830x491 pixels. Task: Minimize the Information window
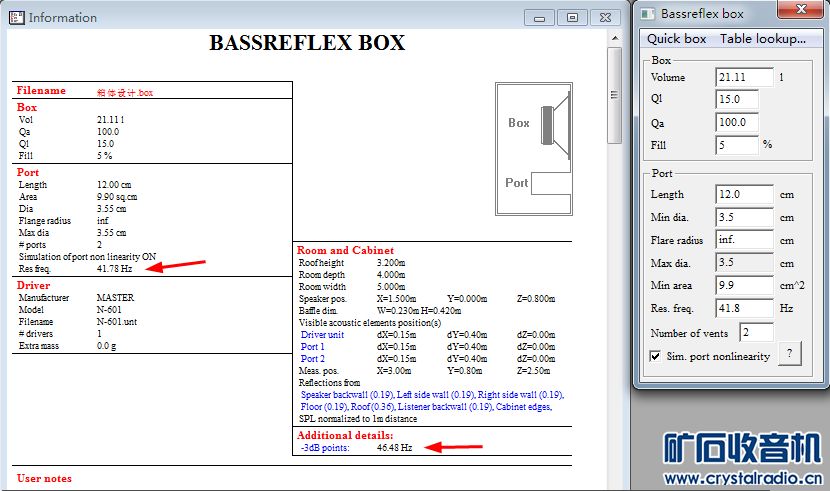tap(539, 17)
